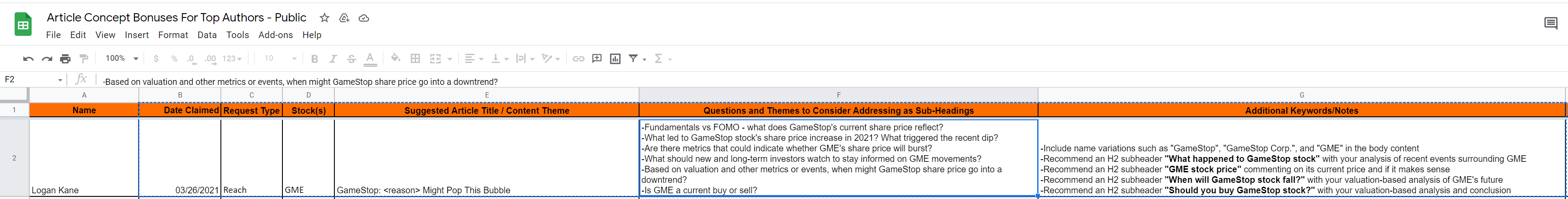This screenshot has height=199, width=1568.
Task: Open the 123 number format dropdown
Action: tap(233, 59)
